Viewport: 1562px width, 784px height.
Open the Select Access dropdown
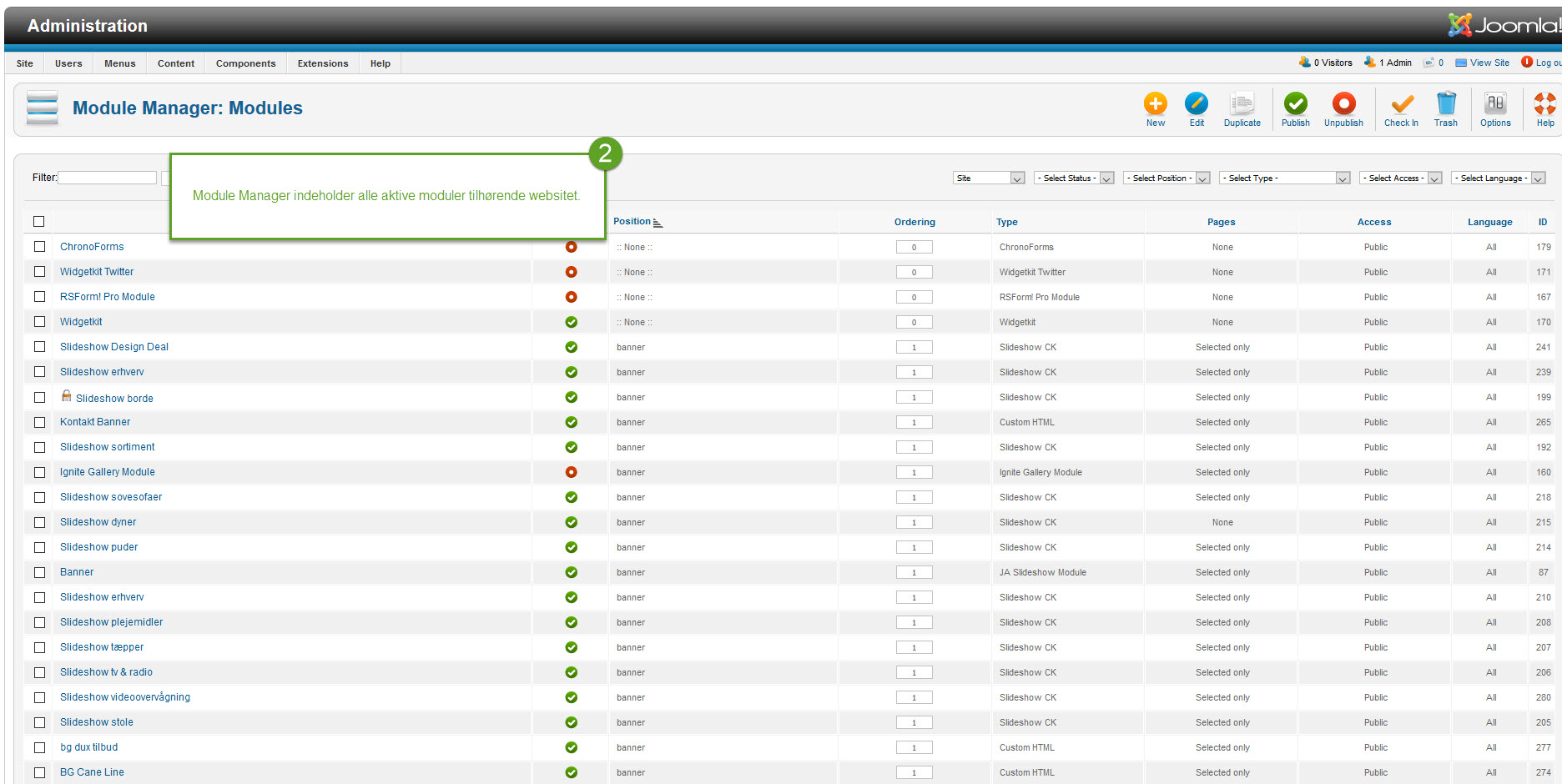[1400, 178]
